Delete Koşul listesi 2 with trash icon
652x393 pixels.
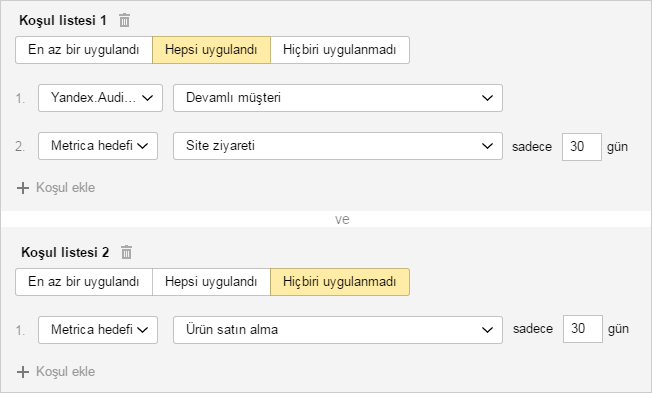pyautogui.click(x=126, y=252)
